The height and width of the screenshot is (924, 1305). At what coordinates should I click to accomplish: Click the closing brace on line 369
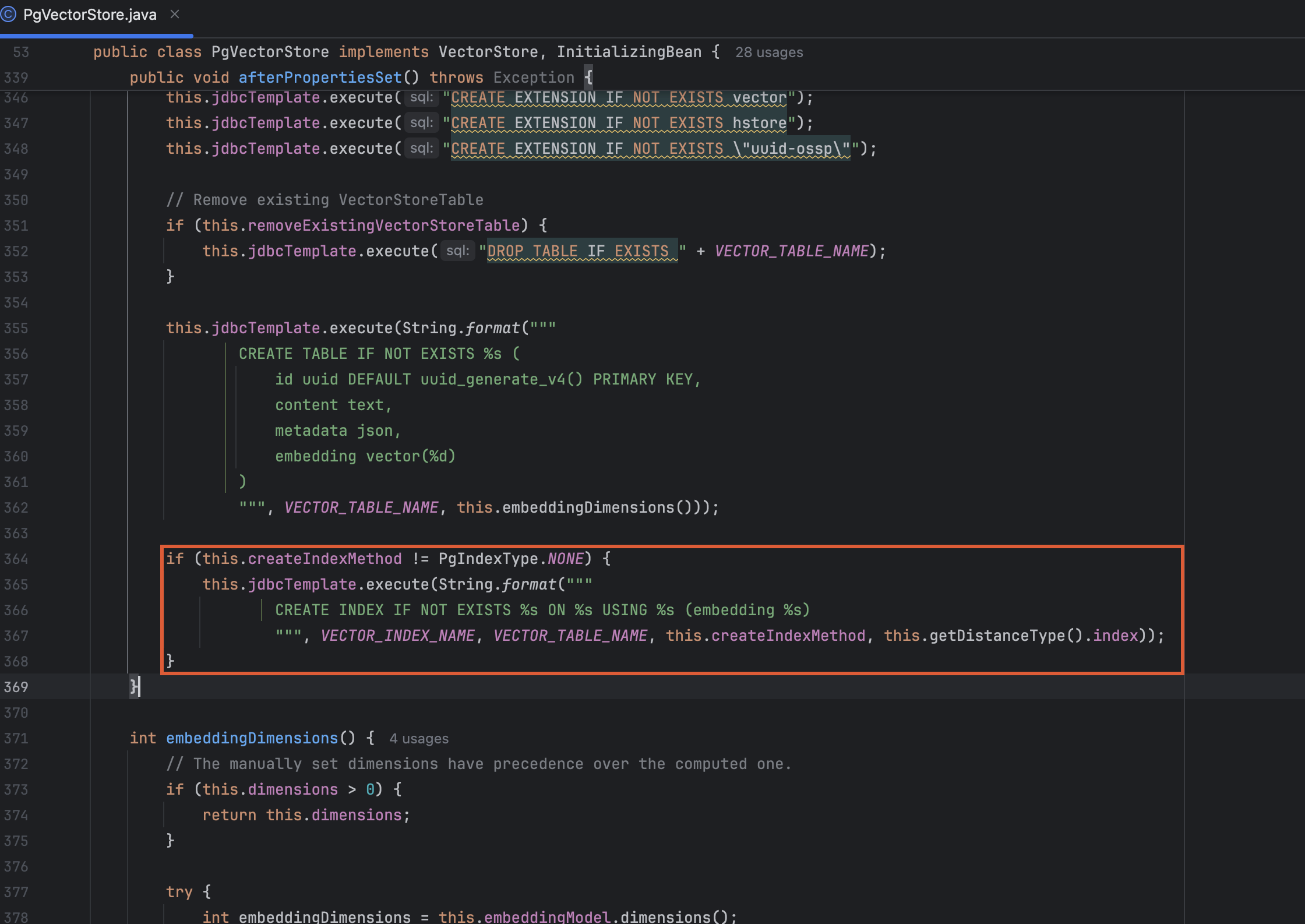click(x=133, y=687)
